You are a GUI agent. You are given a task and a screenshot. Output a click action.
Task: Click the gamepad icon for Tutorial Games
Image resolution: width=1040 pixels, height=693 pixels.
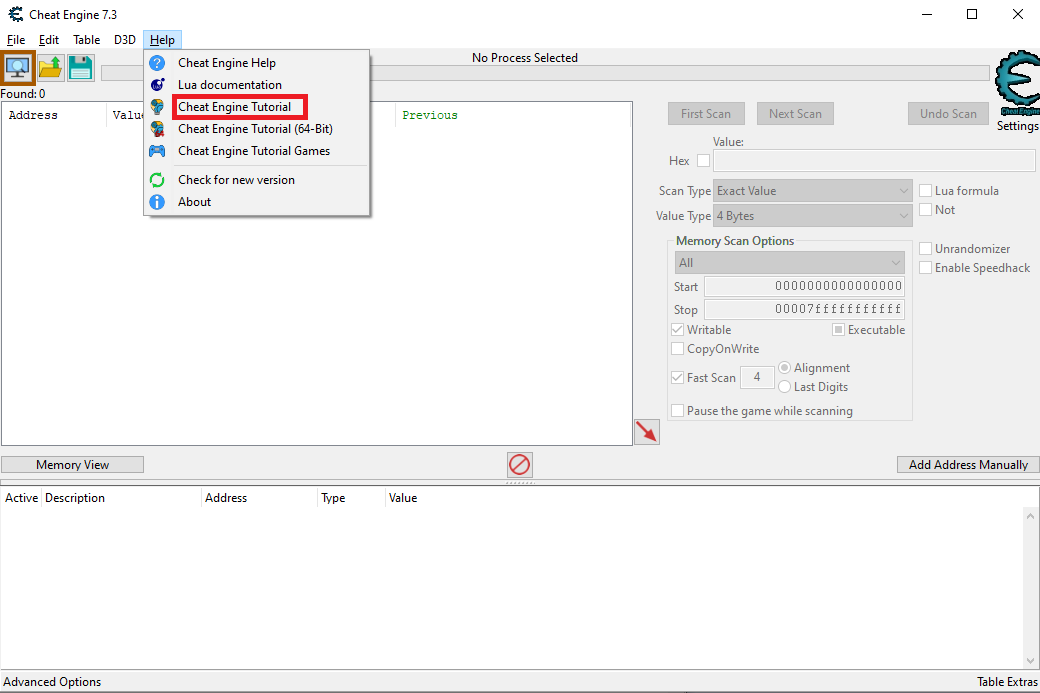(157, 151)
